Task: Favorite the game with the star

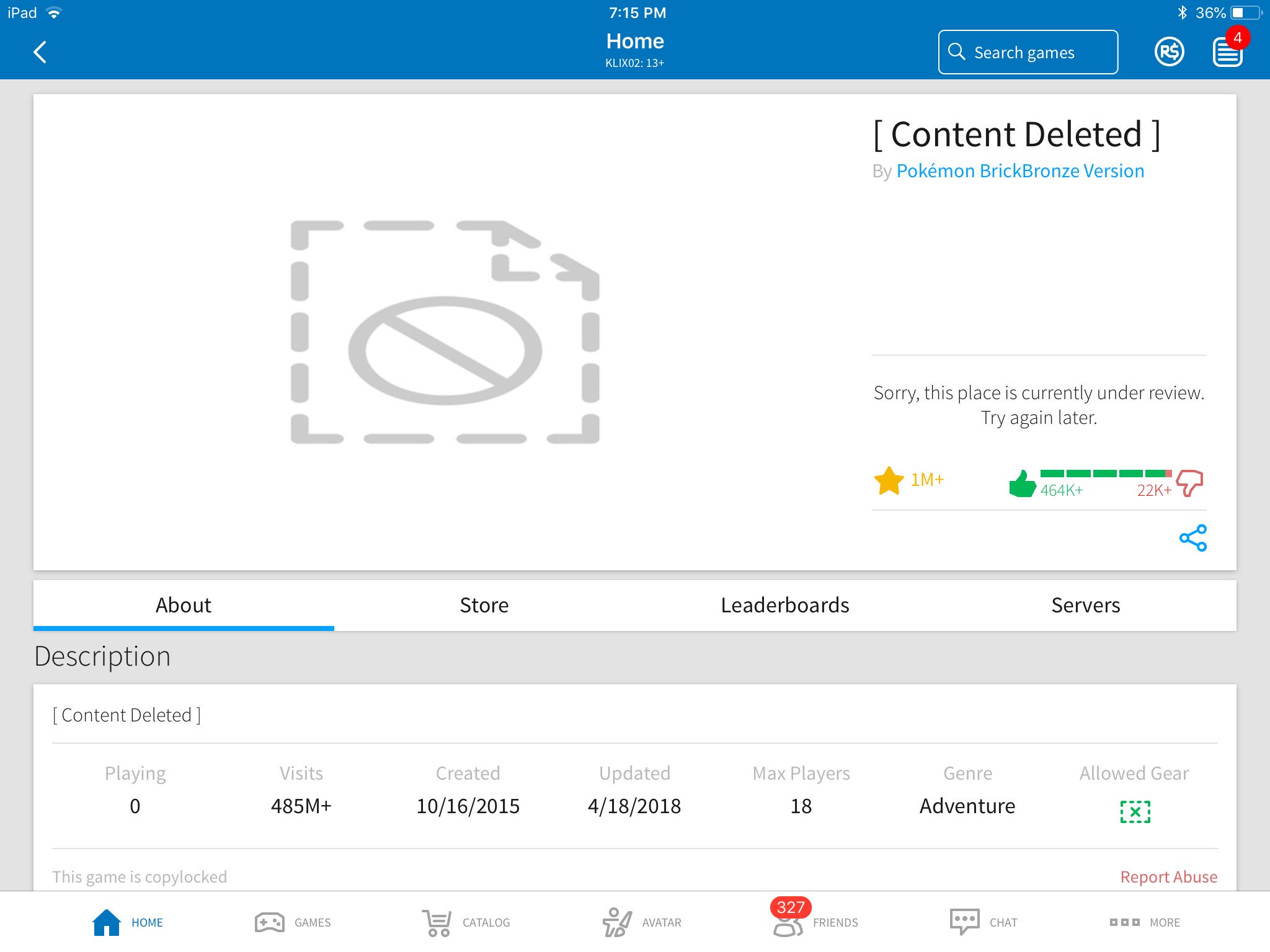Action: (889, 480)
